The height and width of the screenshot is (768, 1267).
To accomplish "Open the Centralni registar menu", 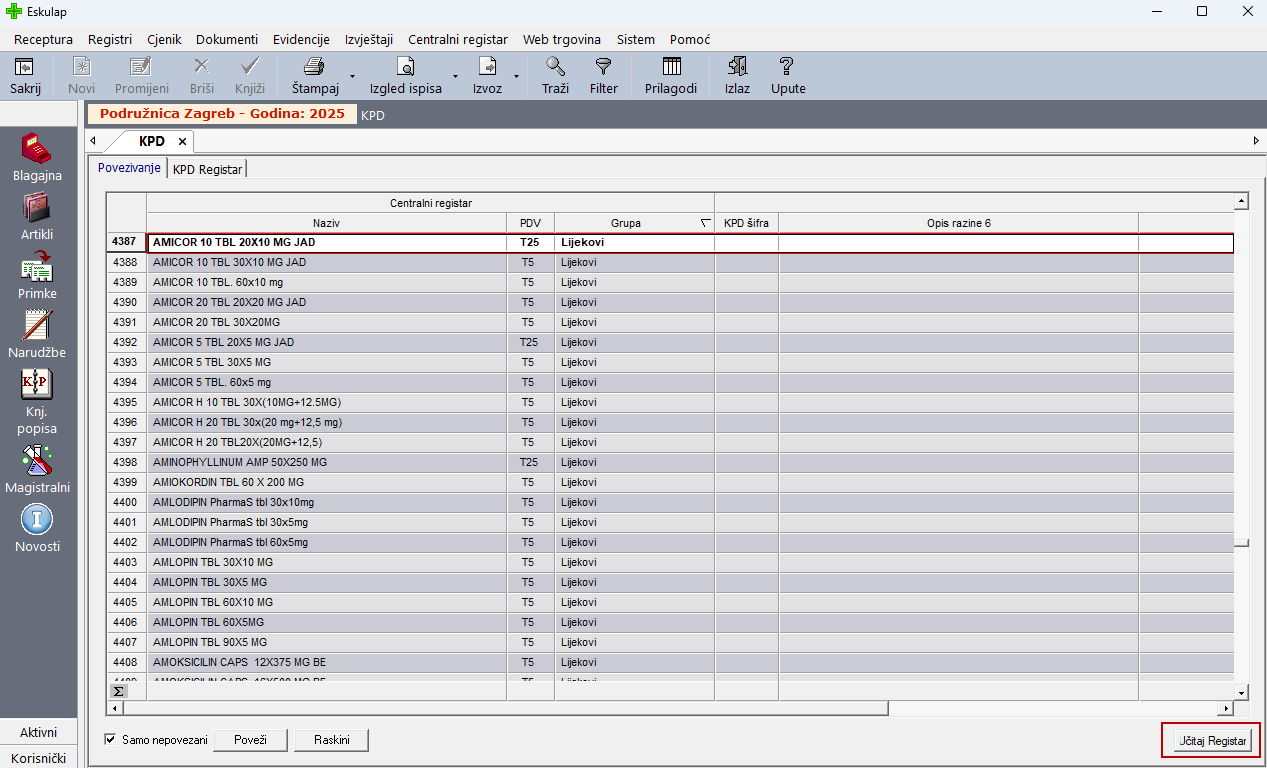I will (457, 39).
